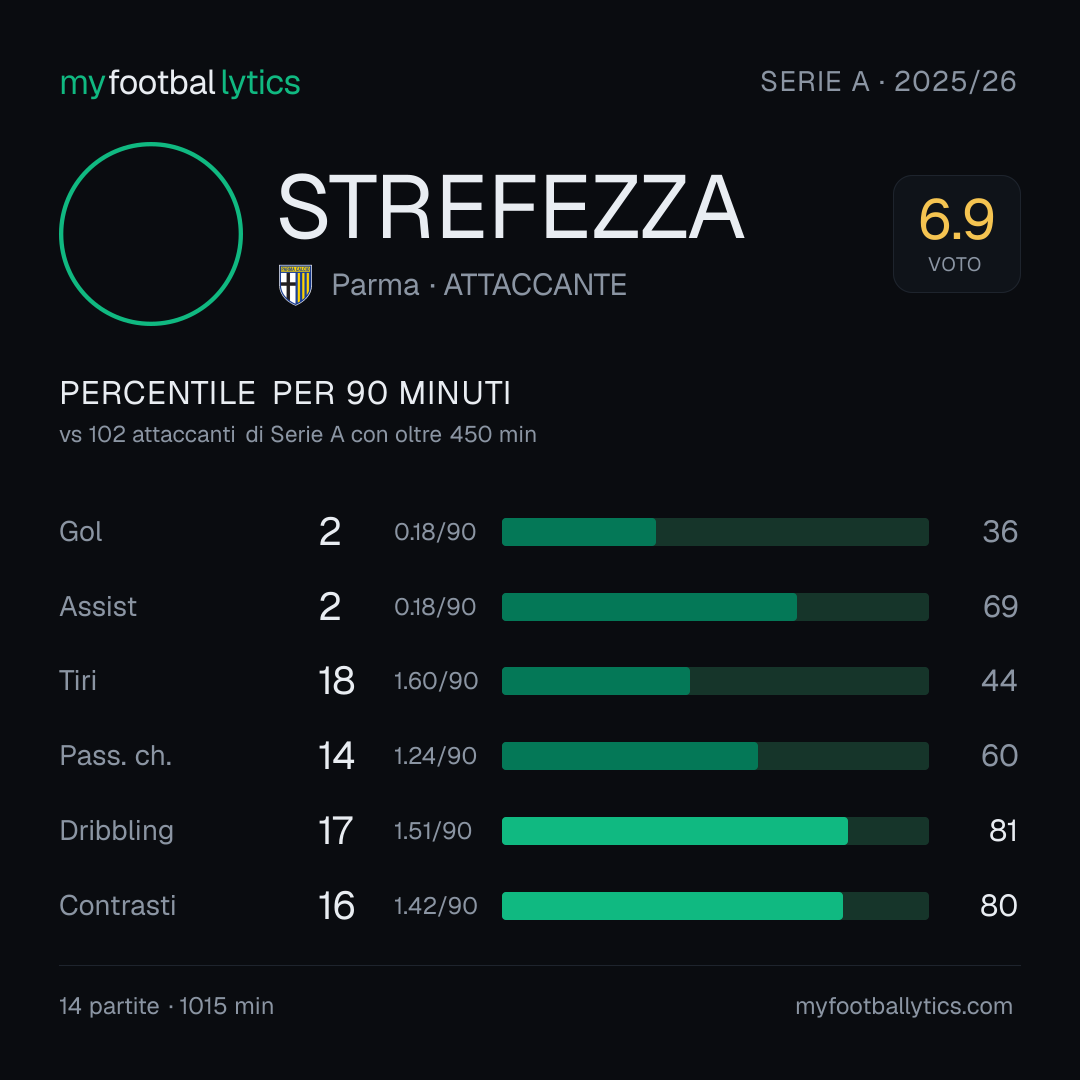Select the Parma · ATTACCANTE subtitle
The height and width of the screenshot is (1080, 1080).
(x=479, y=284)
